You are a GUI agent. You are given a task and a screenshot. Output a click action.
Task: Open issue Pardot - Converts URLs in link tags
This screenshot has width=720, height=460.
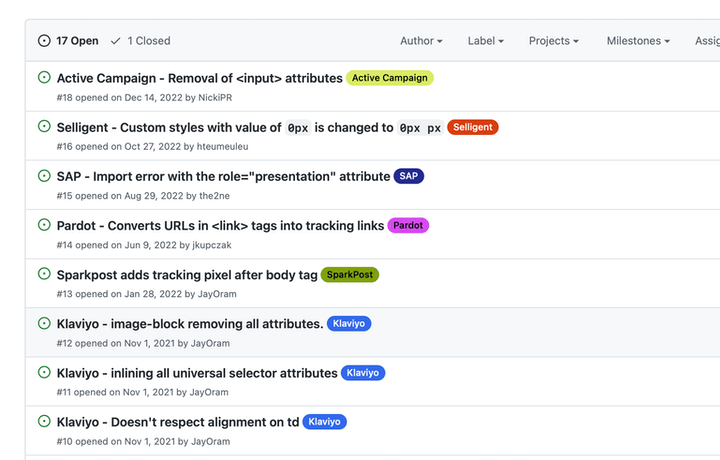[220, 225]
